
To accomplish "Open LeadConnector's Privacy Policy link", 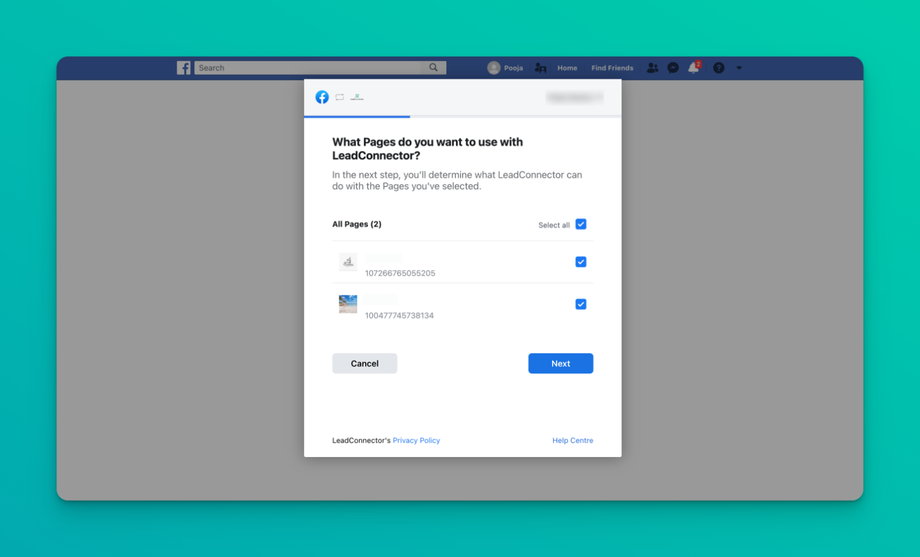I will 416,440.
